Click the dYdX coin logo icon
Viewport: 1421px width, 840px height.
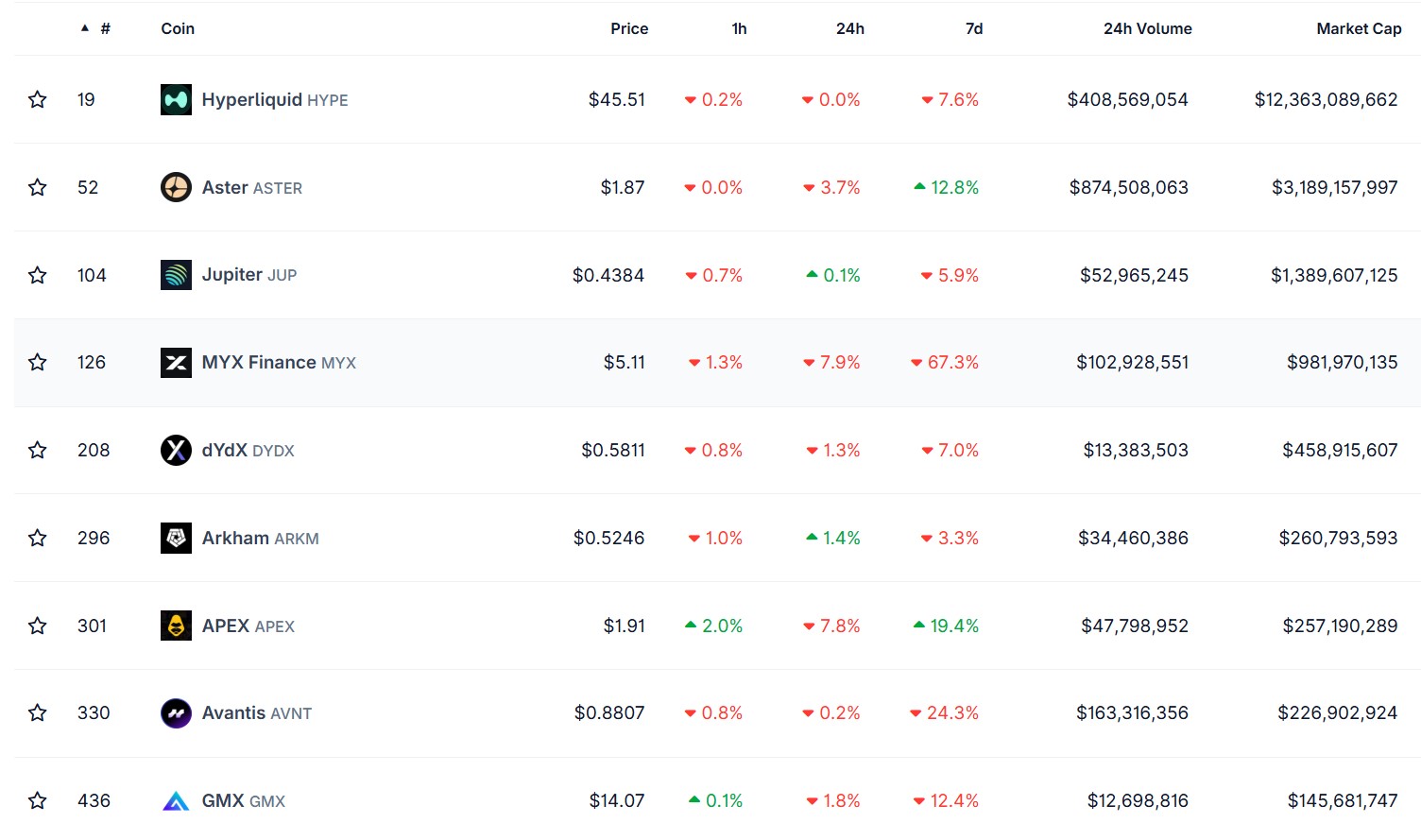(x=176, y=451)
